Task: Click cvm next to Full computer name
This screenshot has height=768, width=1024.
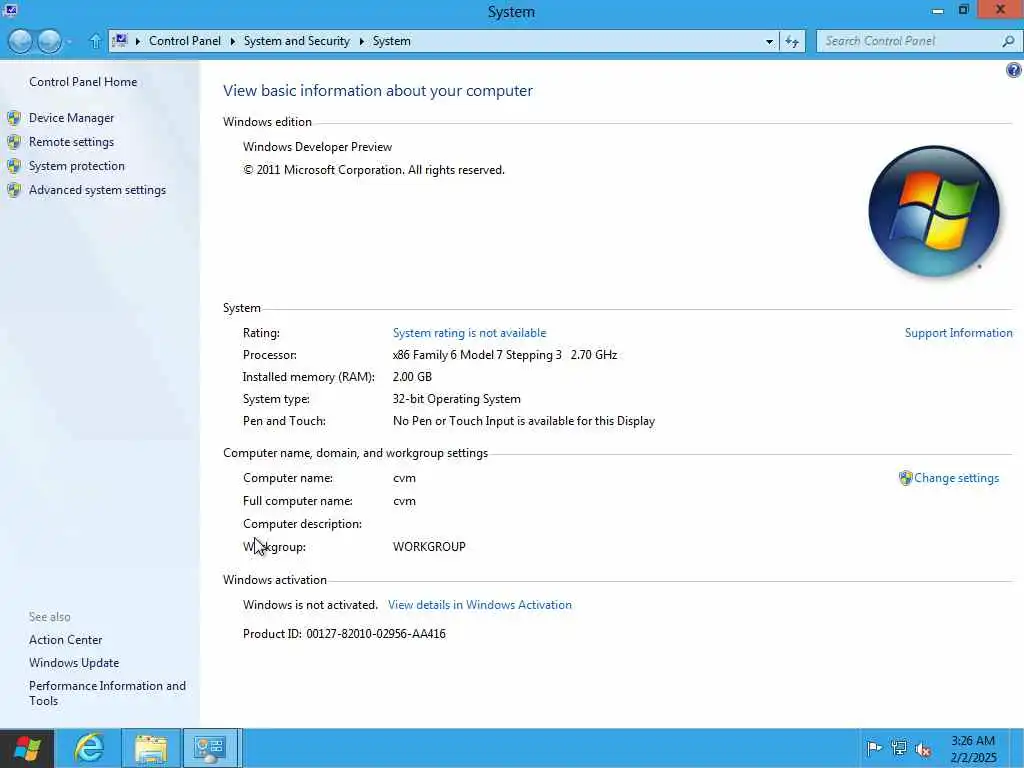Action: point(404,502)
